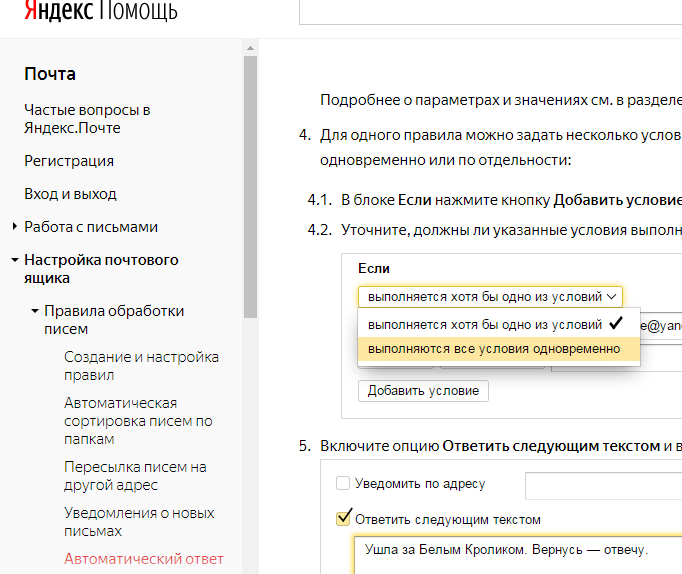Viewport: 682px width, 574px height.
Task: Open the Вход и выход page
Action: 70,194
